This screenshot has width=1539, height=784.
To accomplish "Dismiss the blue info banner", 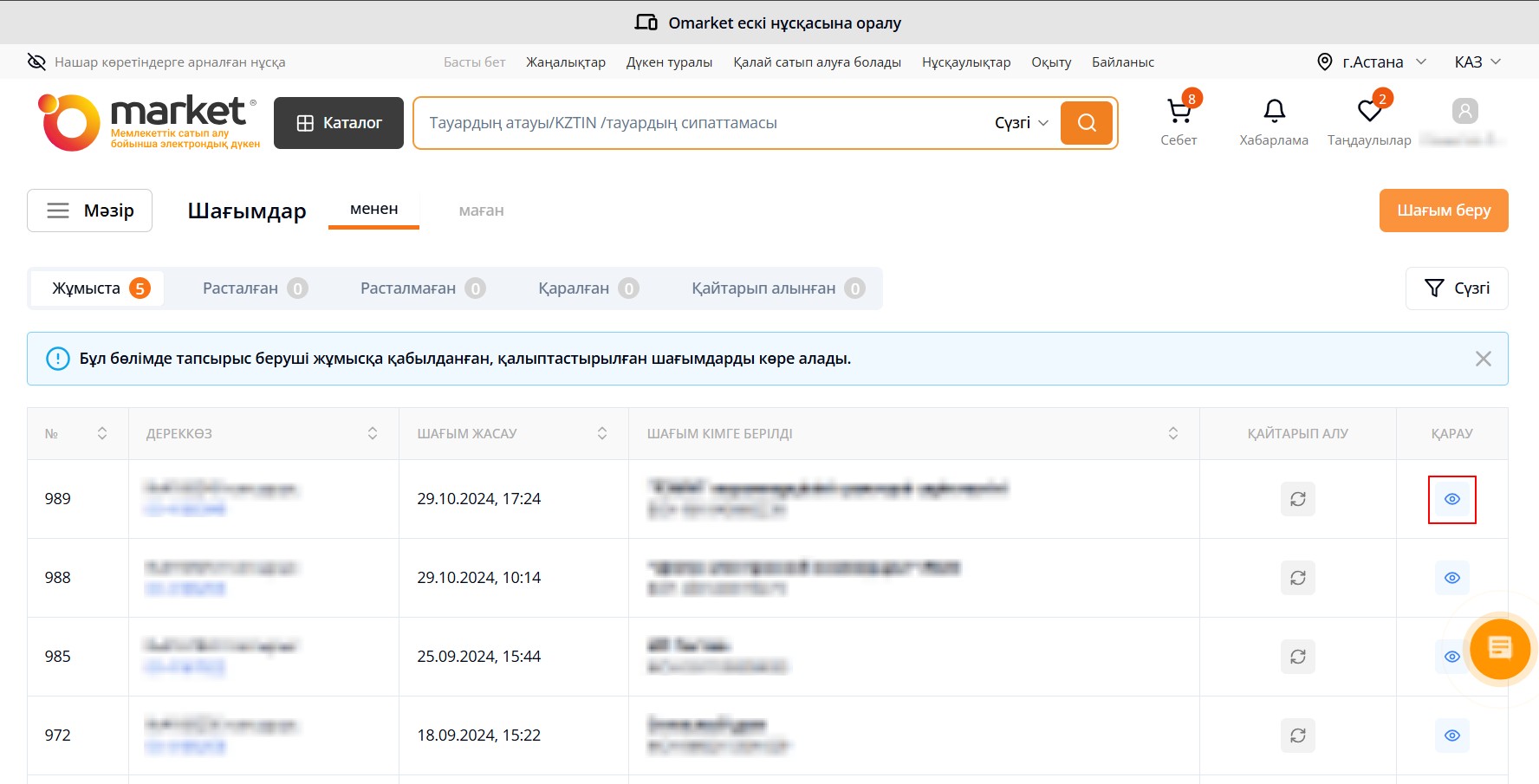I will coord(1483,359).
